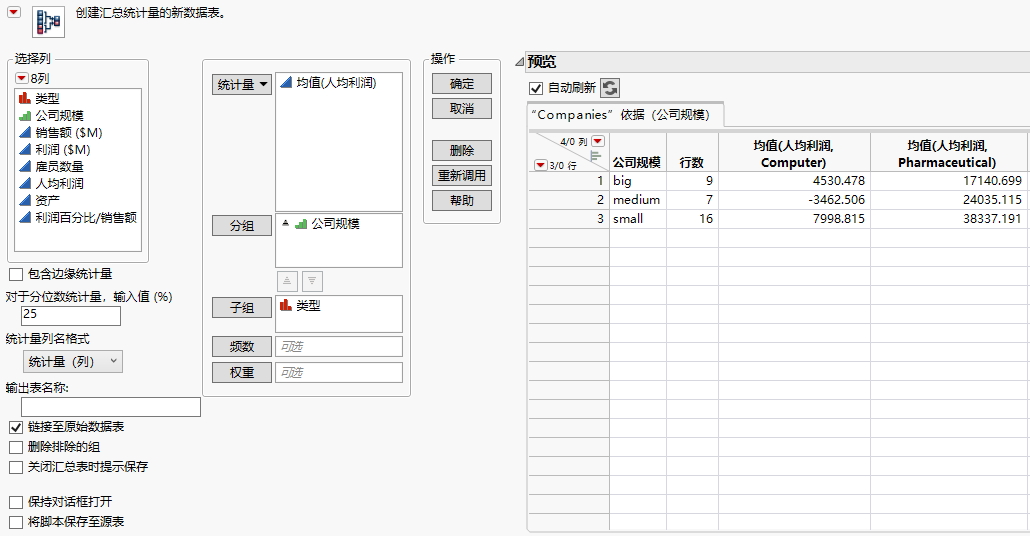Click the 重新调用 button

click(x=462, y=175)
